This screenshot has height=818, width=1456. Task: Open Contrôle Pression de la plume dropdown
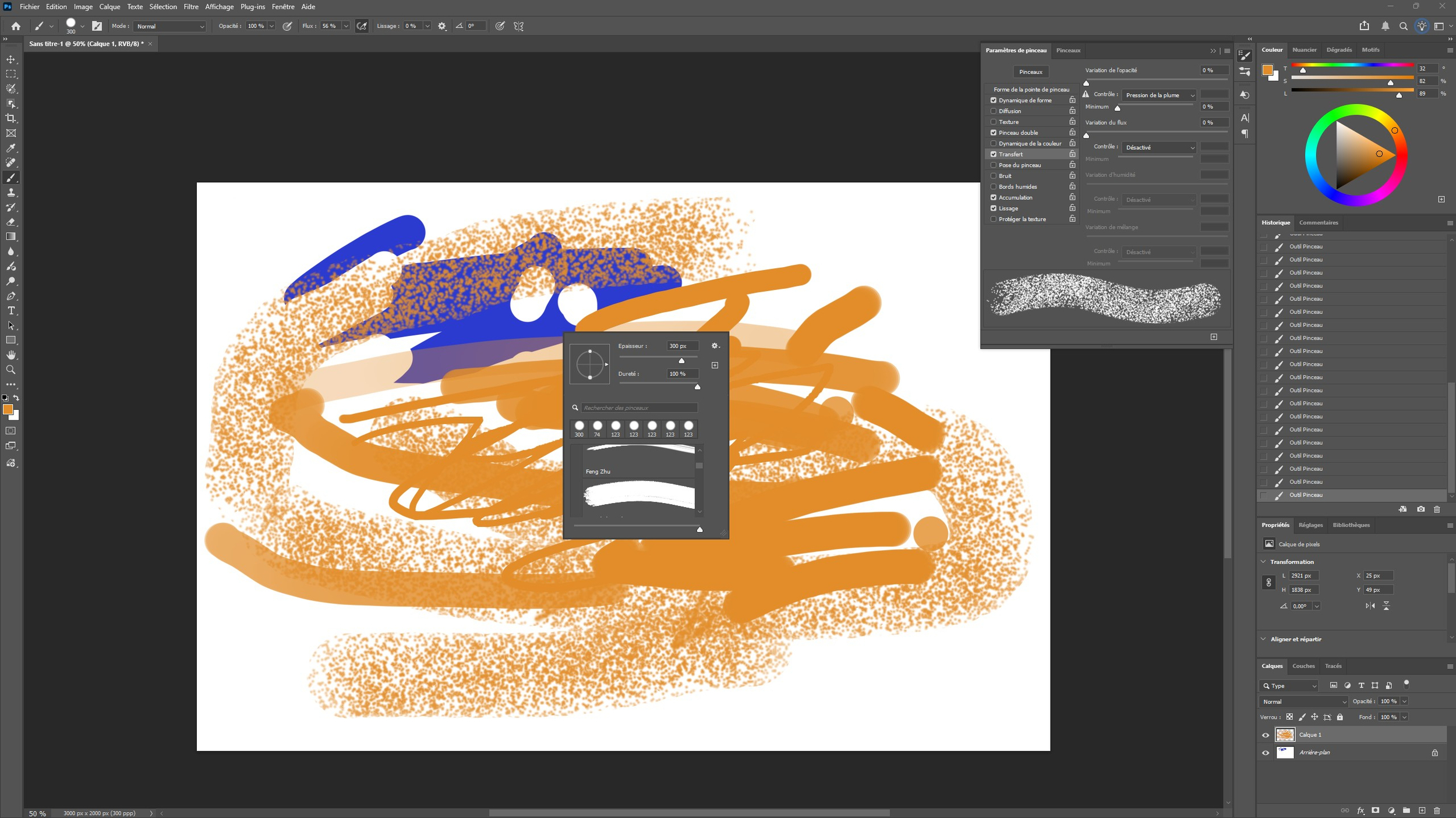[x=1158, y=95]
